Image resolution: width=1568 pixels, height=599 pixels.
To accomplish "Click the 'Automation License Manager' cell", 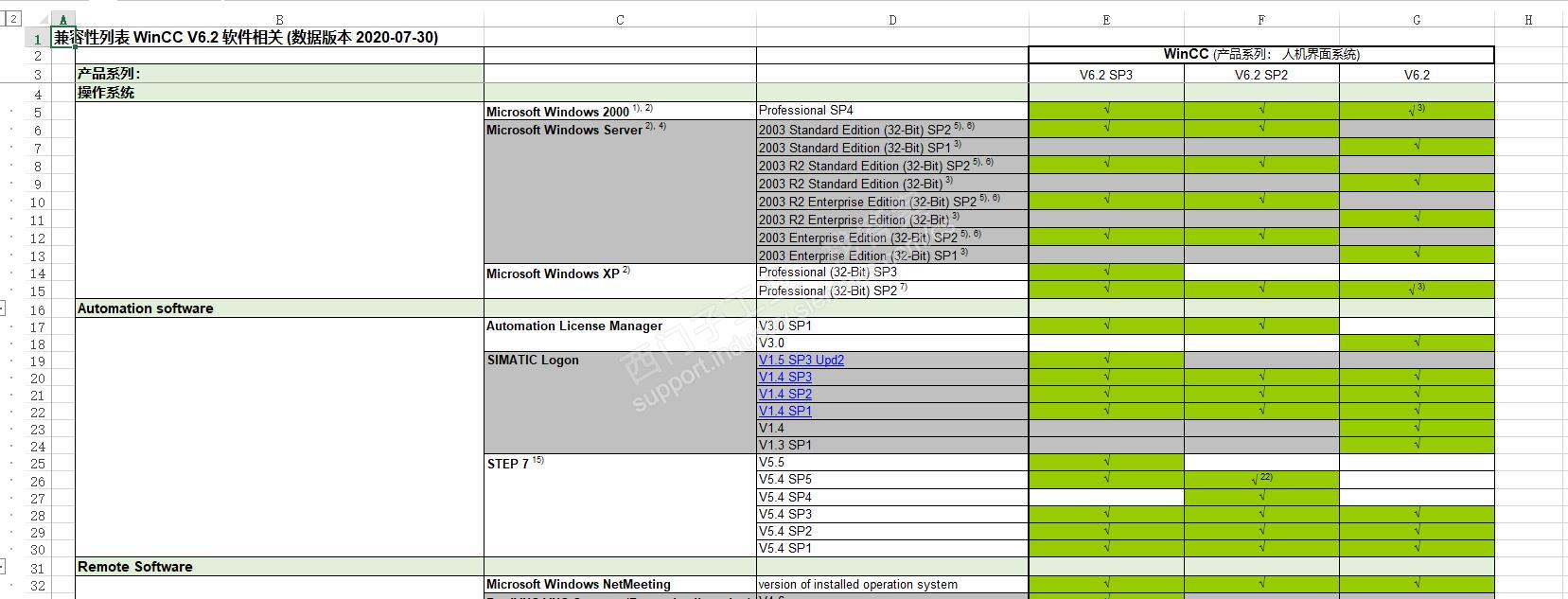I will tap(620, 334).
